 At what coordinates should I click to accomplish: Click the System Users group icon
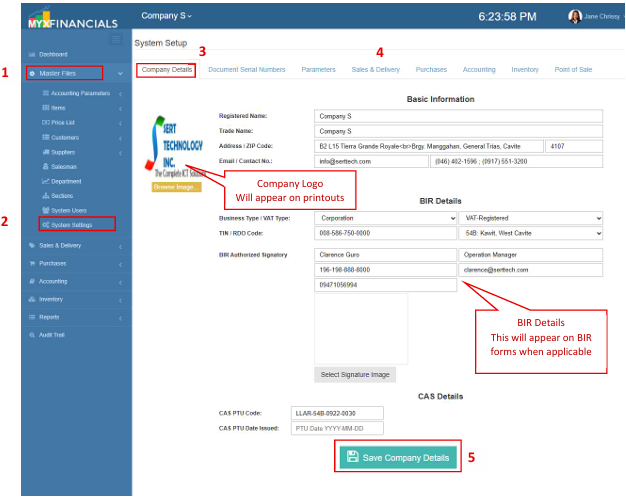point(46,210)
